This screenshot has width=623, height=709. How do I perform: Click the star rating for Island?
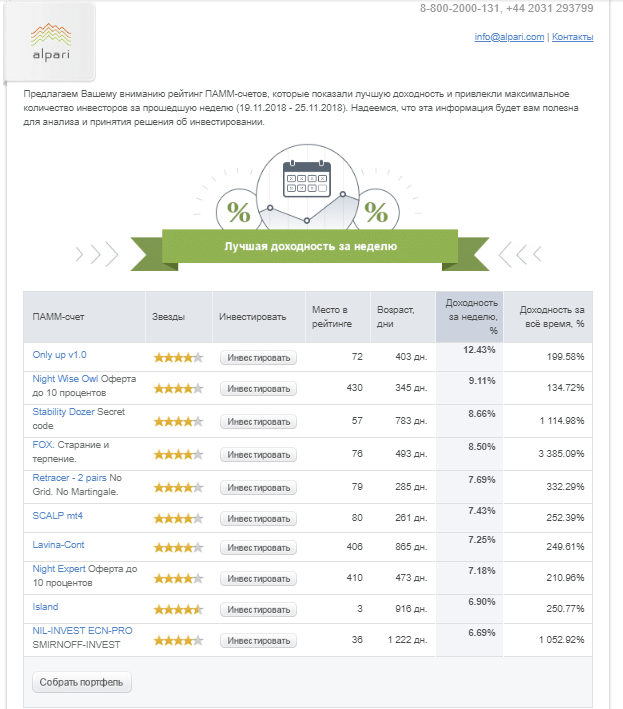tap(179, 610)
